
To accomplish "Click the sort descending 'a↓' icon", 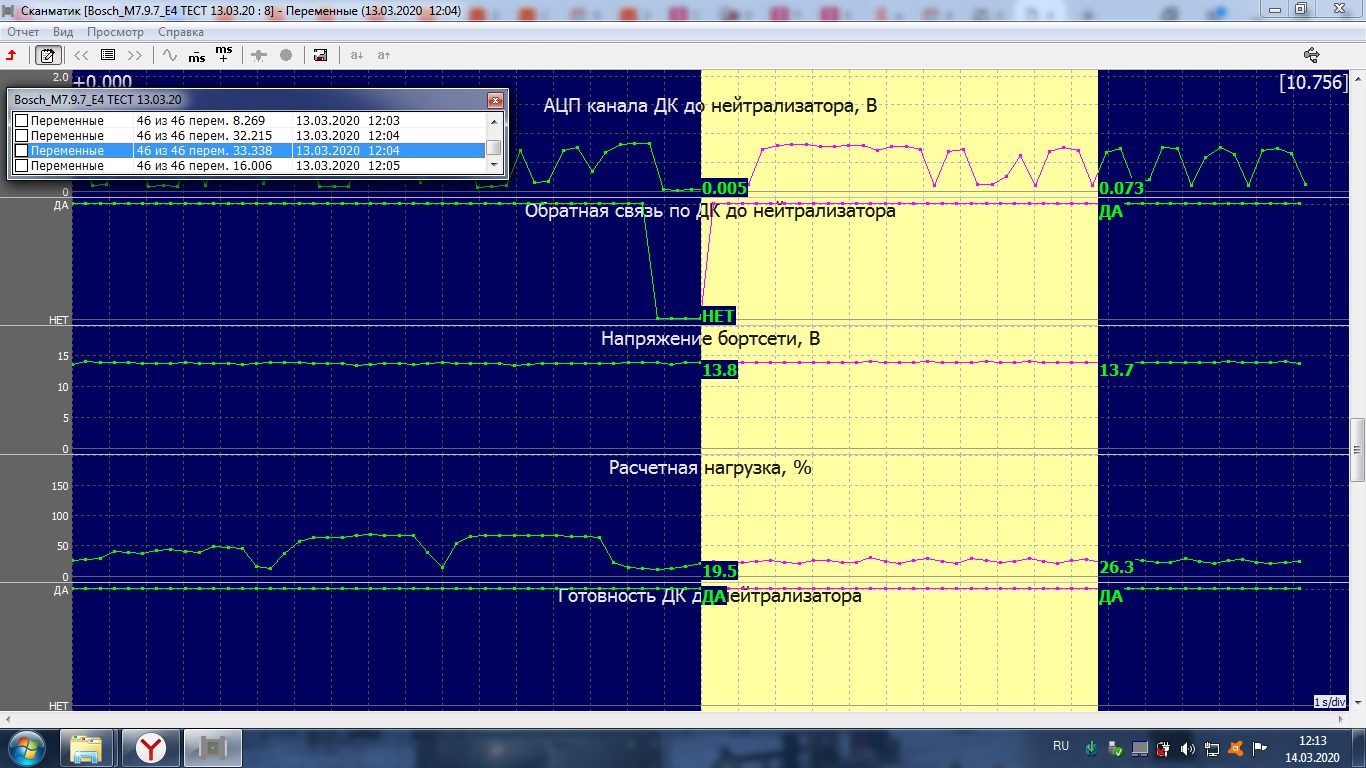I will pos(356,55).
